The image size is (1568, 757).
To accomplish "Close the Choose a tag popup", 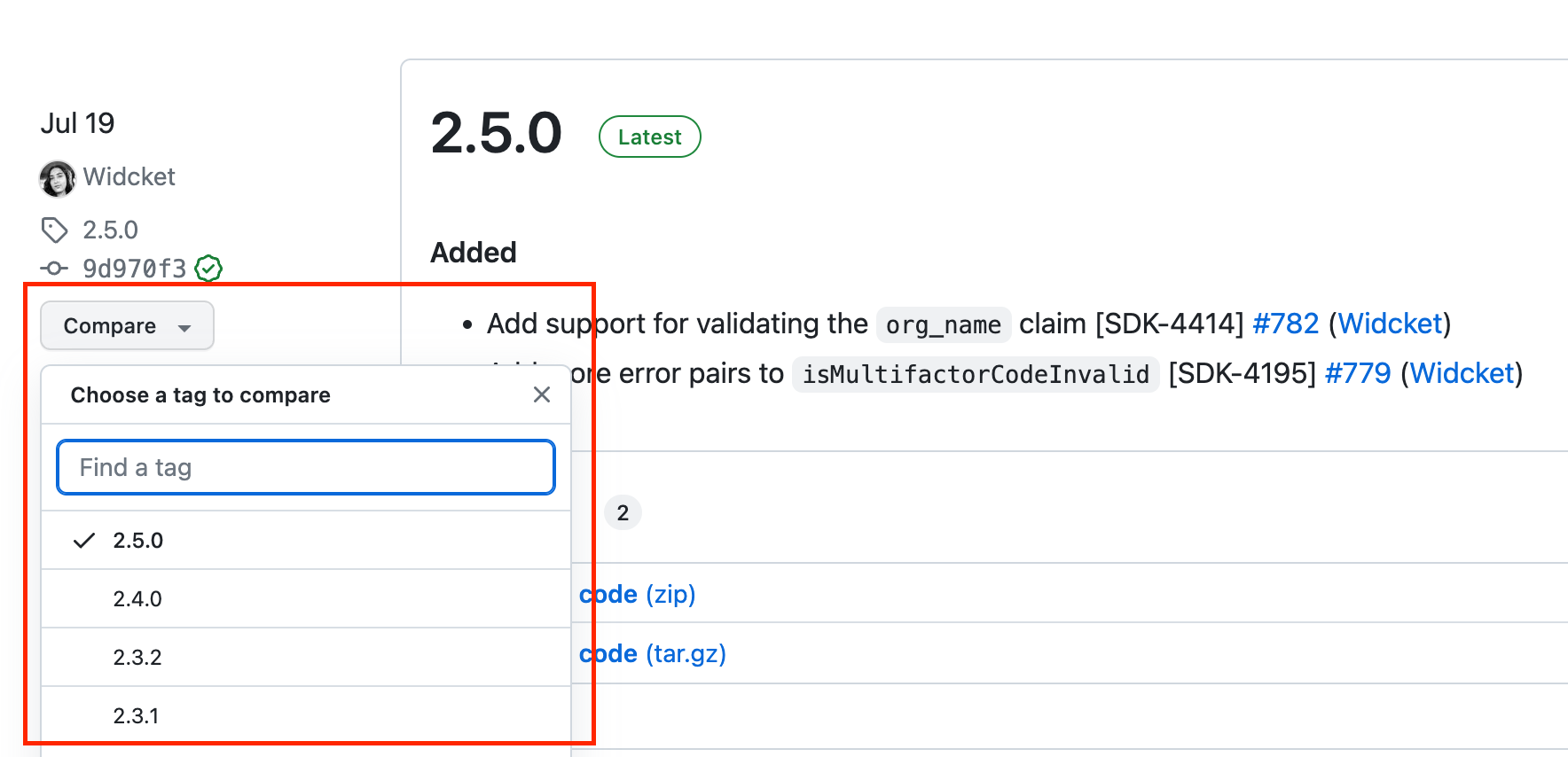I will click(x=542, y=394).
